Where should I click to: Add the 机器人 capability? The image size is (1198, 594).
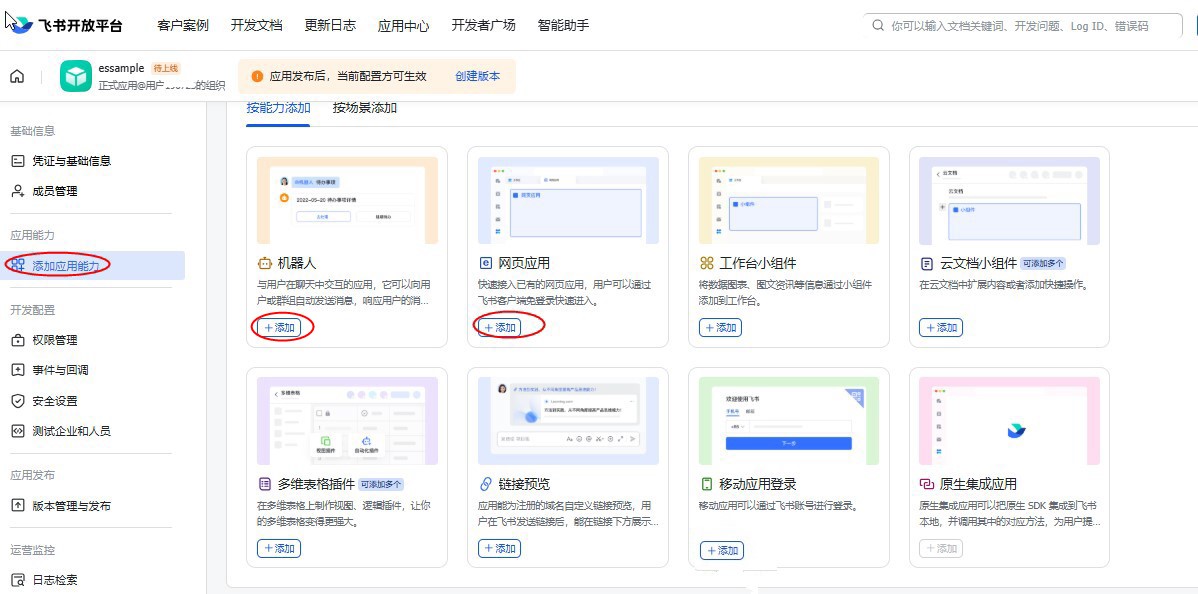(x=279, y=328)
